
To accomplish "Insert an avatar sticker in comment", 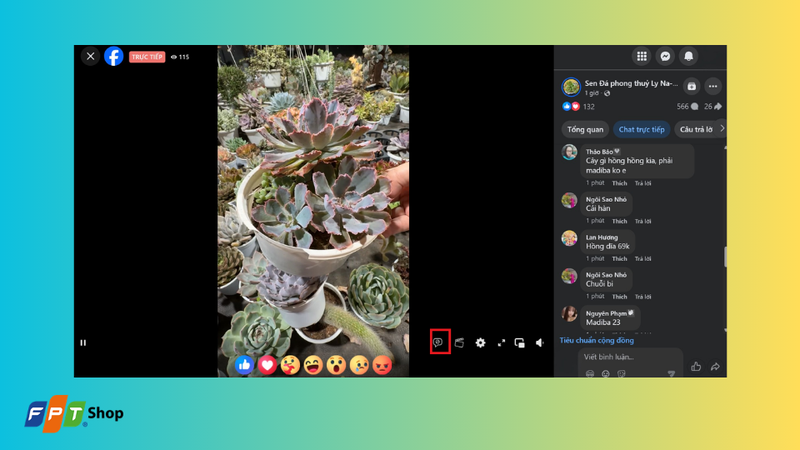I will click(590, 373).
